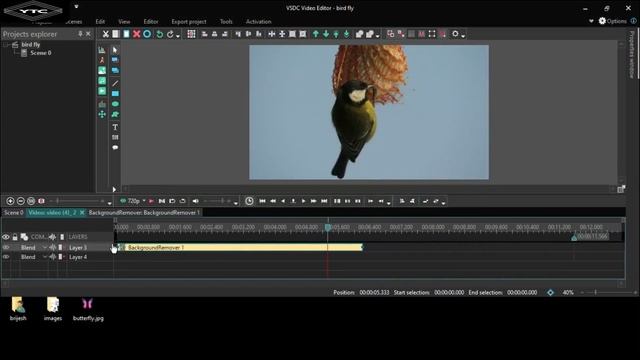The image size is (640, 360).
Task: Pin the Projects explorer panel
Action: 80,34
